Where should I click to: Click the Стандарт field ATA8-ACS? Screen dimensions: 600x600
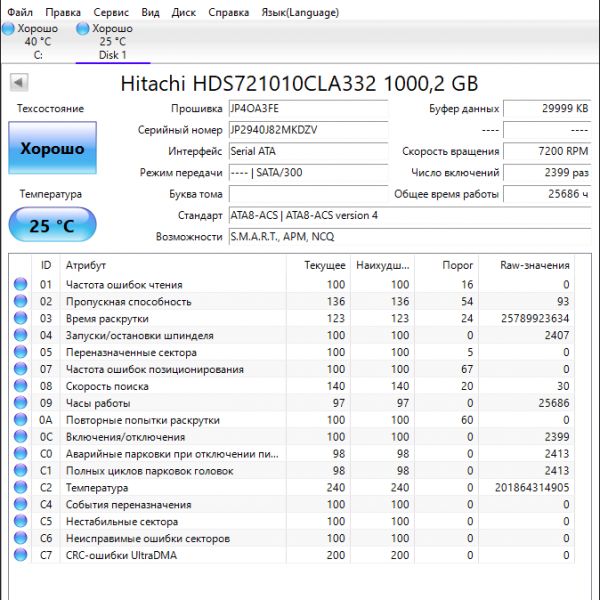coord(410,215)
